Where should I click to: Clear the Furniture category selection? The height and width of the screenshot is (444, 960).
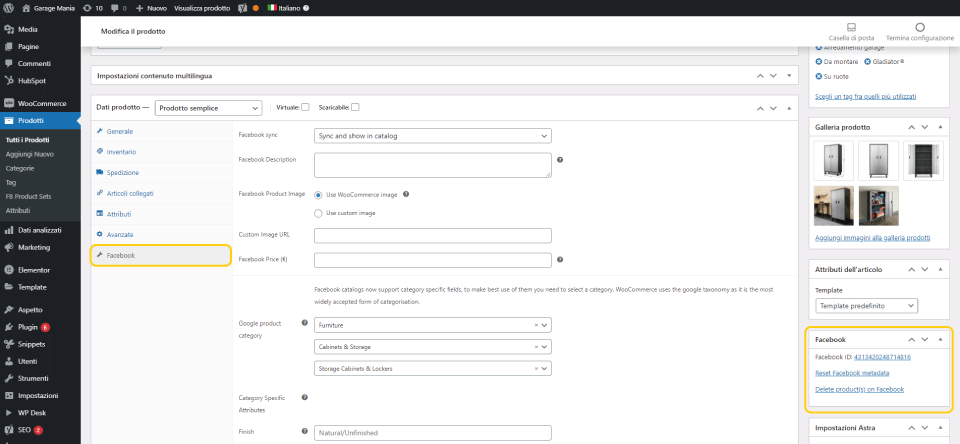pyautogui.click(x=536, y=325)
